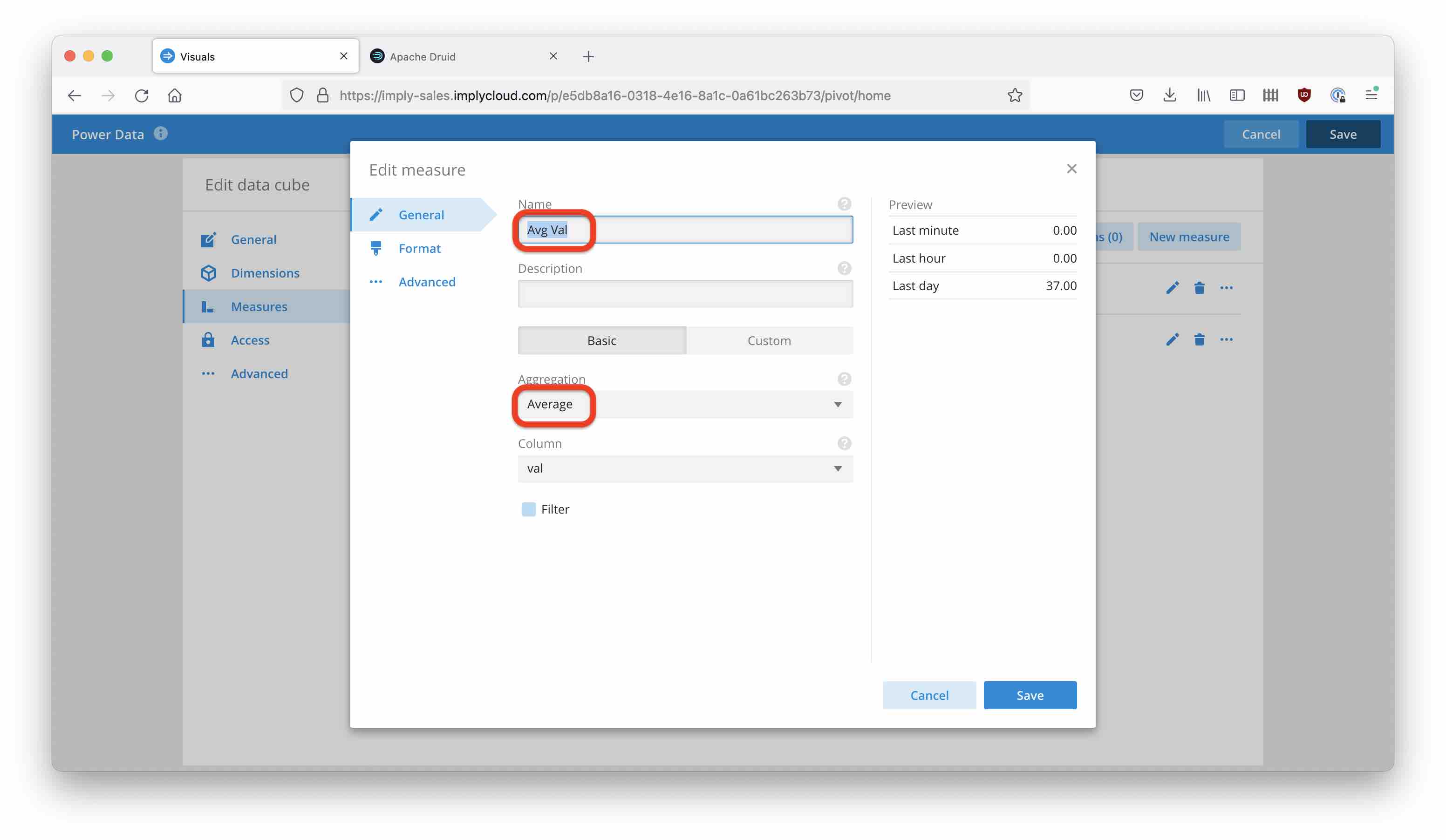Click the Advanced settings icon
1446x840 pixels.
tap(376, 281)
